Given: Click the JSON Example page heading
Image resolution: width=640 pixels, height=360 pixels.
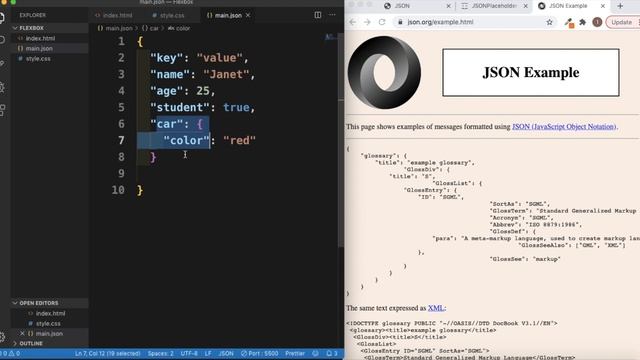Looking at the screenshot, I should tap(531, 72).
